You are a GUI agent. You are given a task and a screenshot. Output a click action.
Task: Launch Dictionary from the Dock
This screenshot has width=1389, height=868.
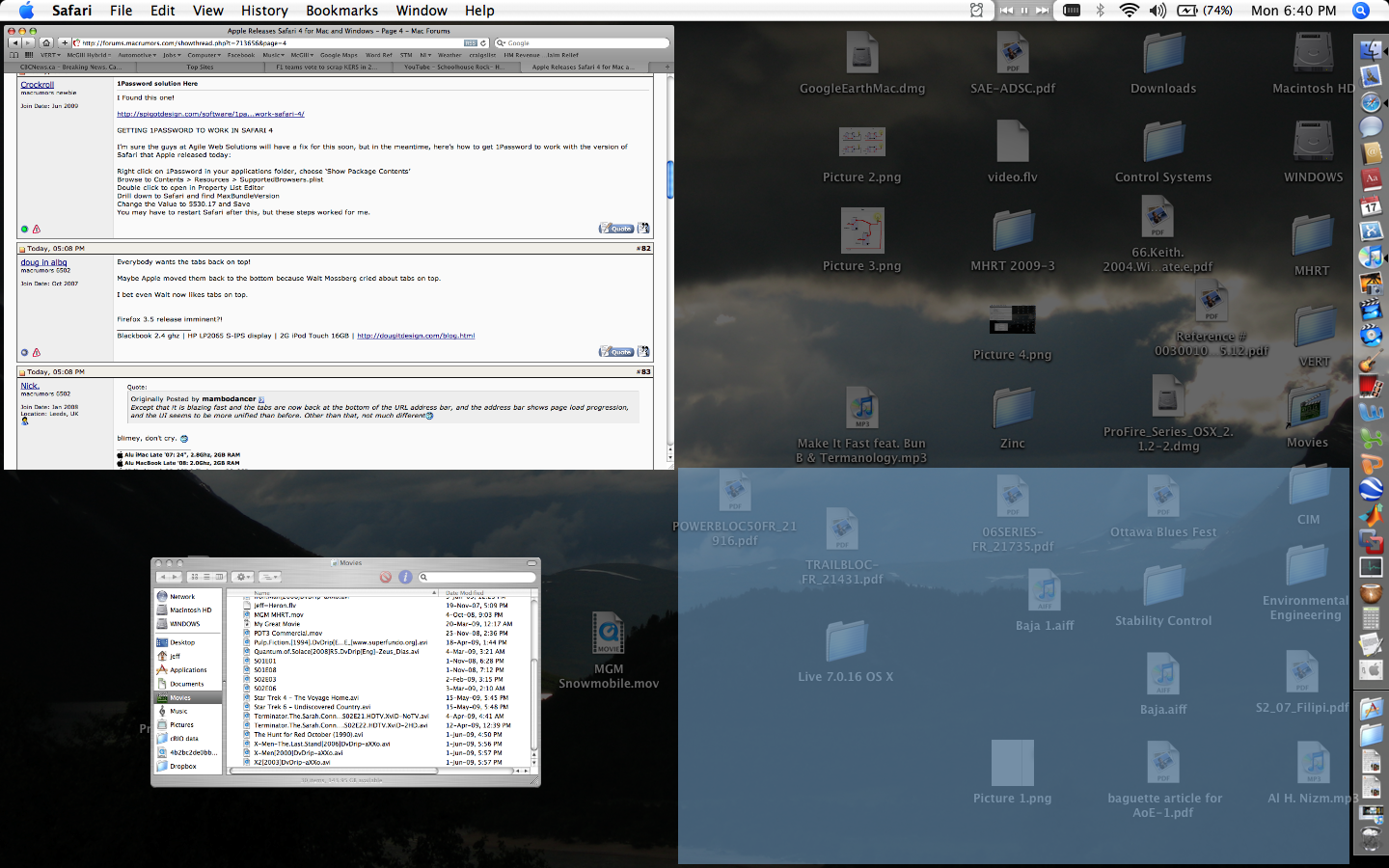point(1371,179)
